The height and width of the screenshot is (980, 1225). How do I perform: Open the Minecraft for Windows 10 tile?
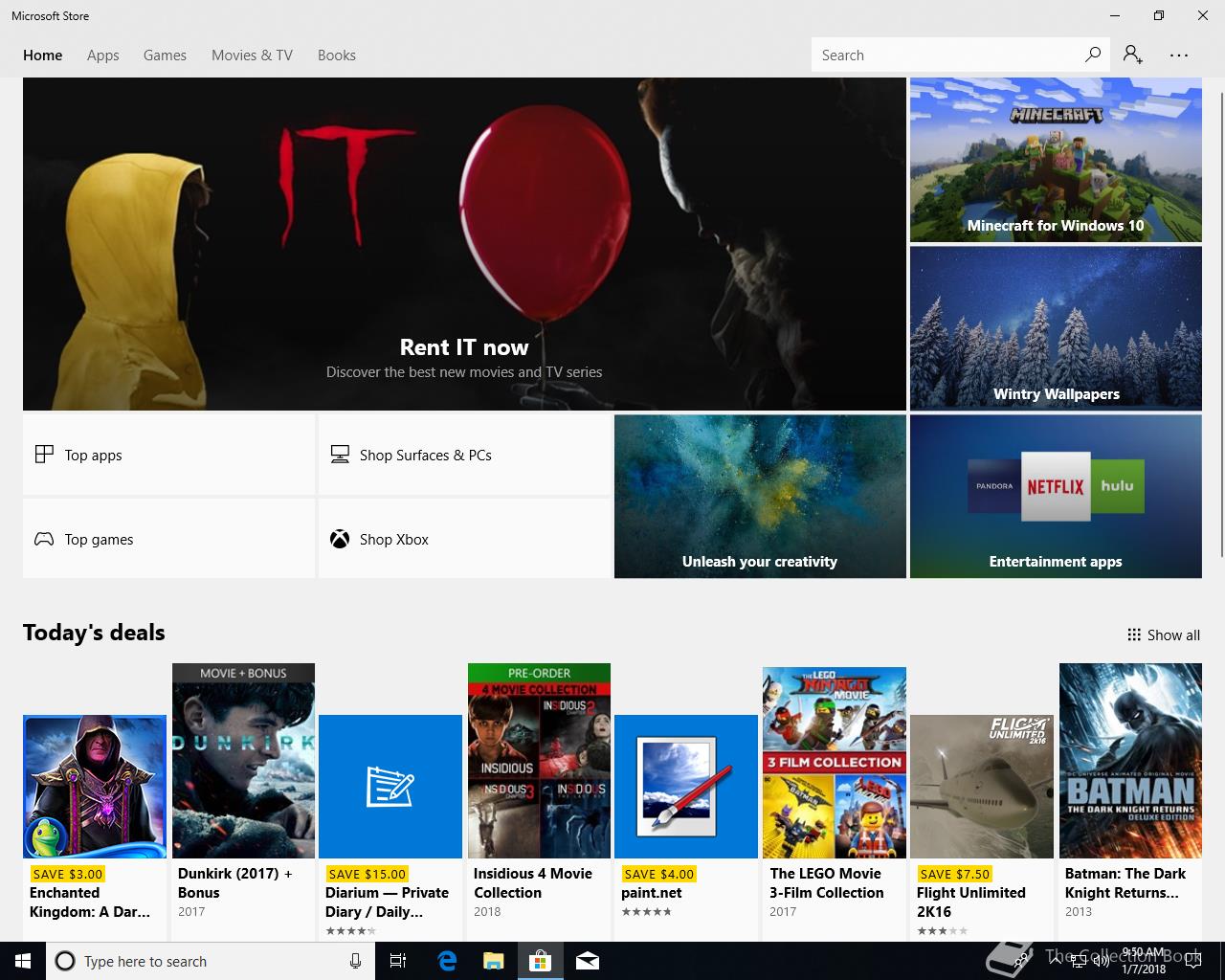tap(1056, 160)
